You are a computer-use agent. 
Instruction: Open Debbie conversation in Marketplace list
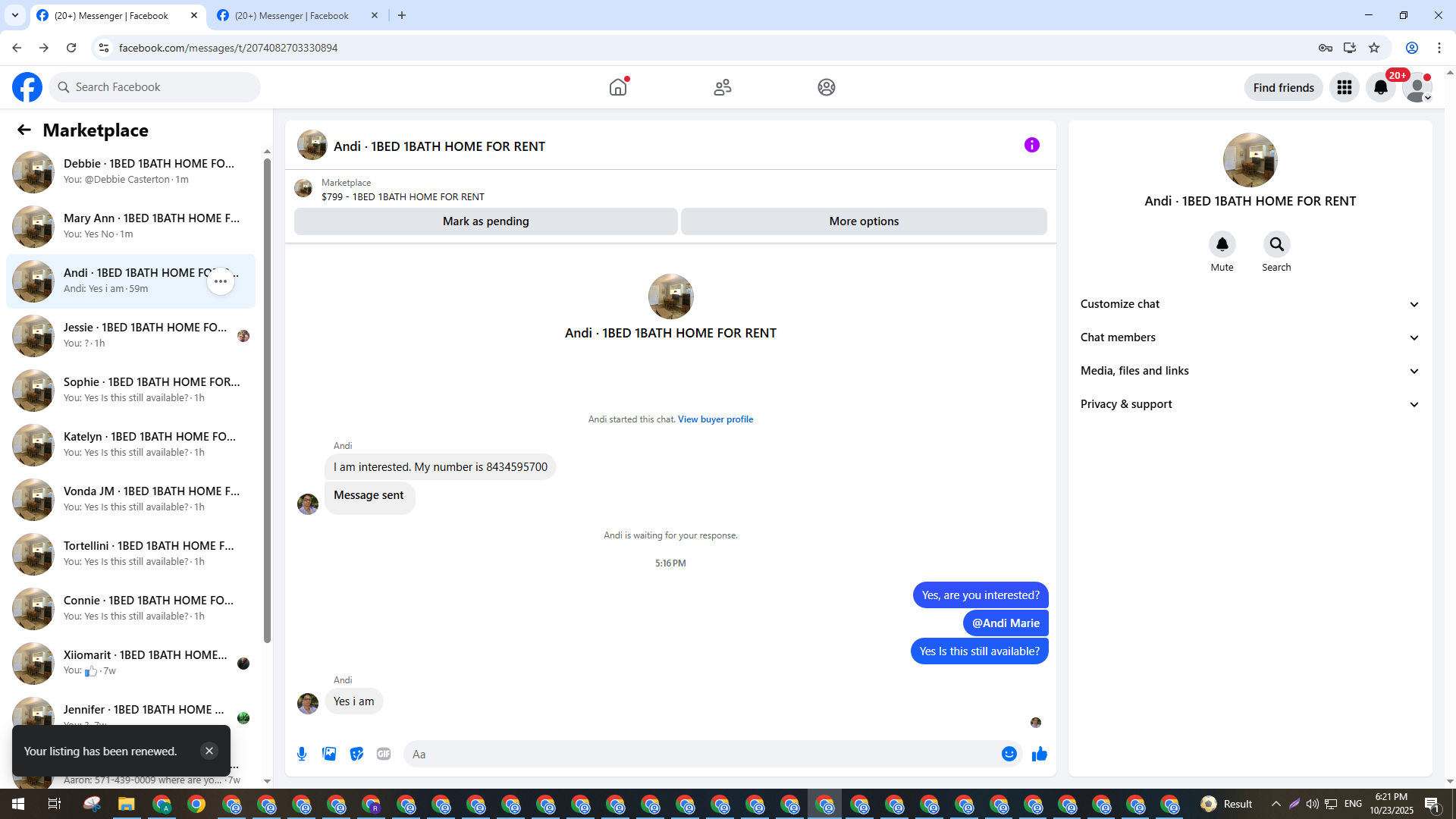[133, 171]
